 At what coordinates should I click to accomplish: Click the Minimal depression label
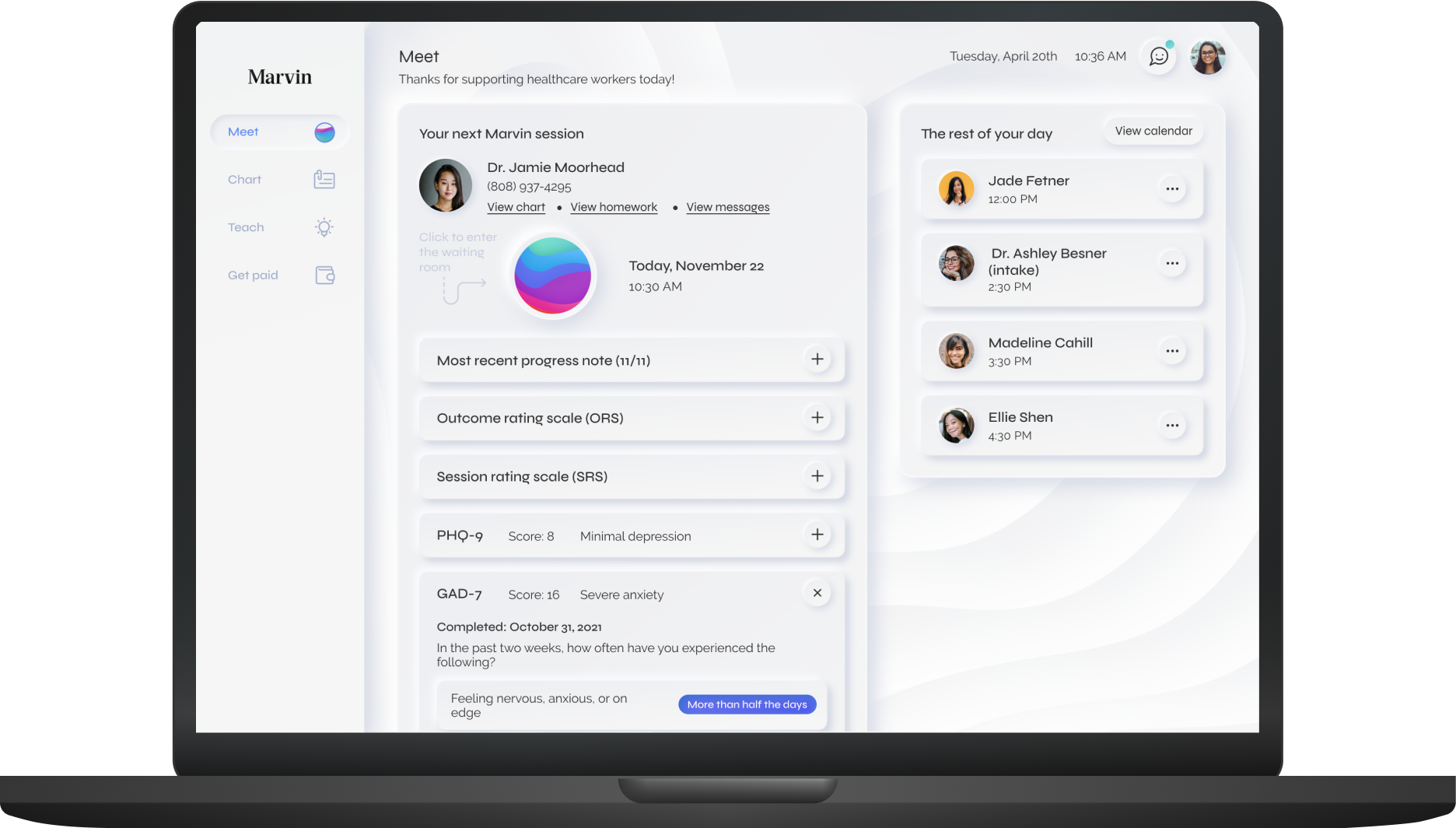(x=635, y=536)
